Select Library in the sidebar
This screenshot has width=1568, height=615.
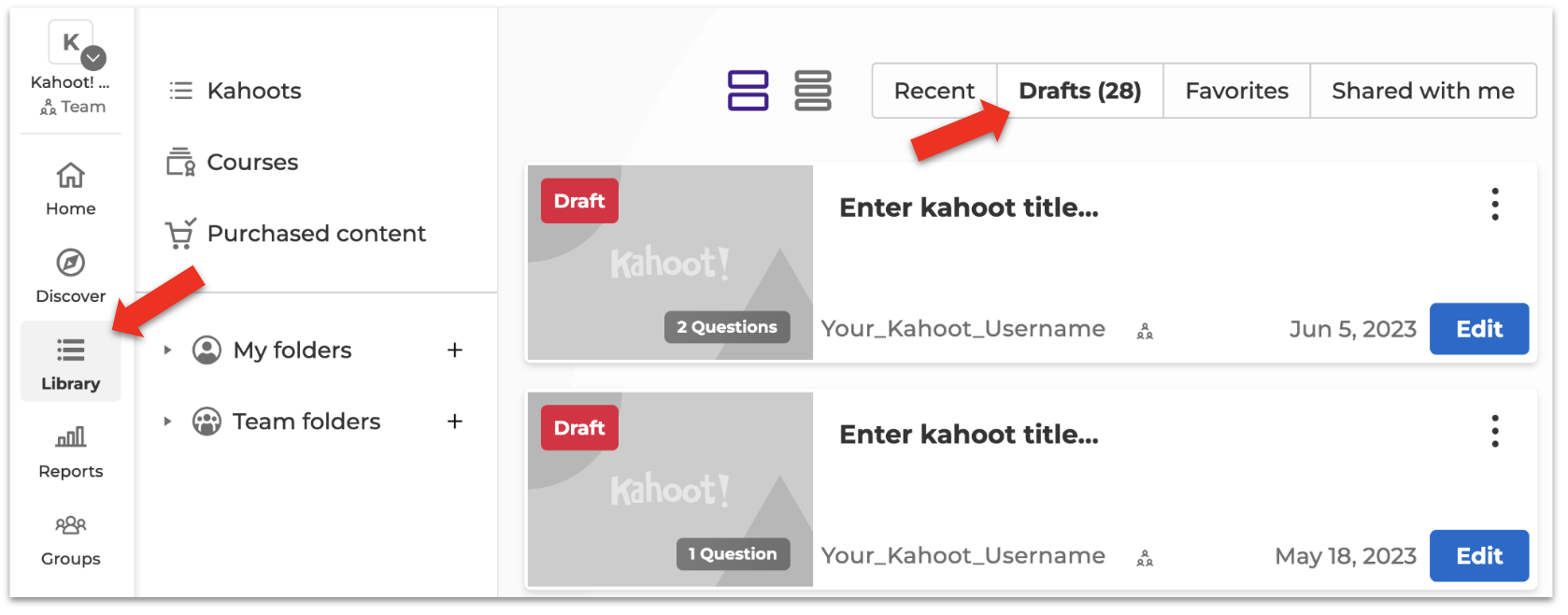pos(71,363)
